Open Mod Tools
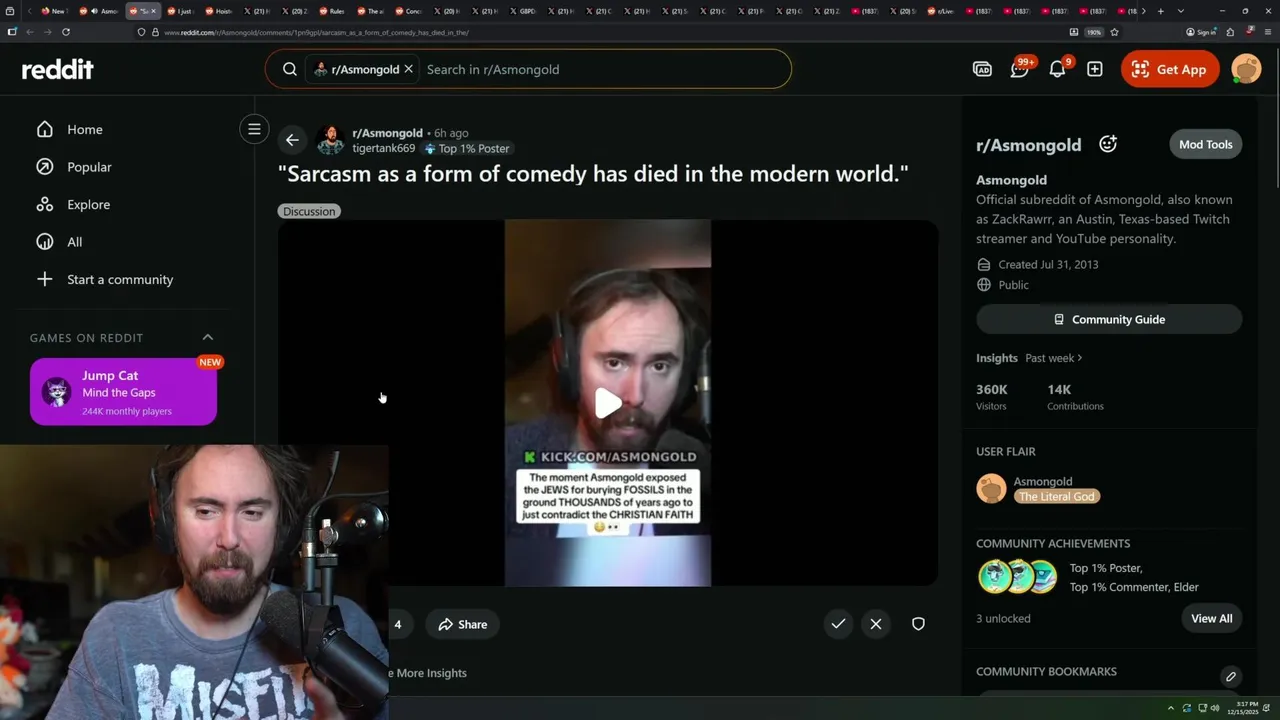This screenshot has width=1280, height=720. (x=1205, y=144)
